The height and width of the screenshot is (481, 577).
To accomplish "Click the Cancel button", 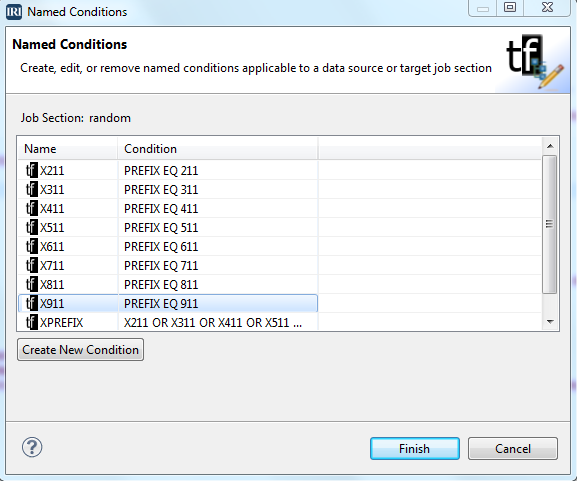I will pyautogui.click(x=513, y=449).
